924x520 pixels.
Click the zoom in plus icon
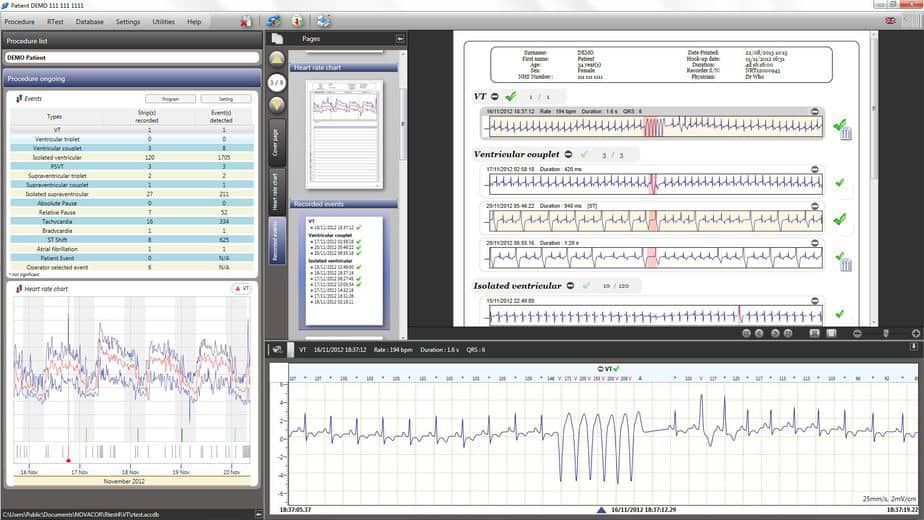(916, 333)
